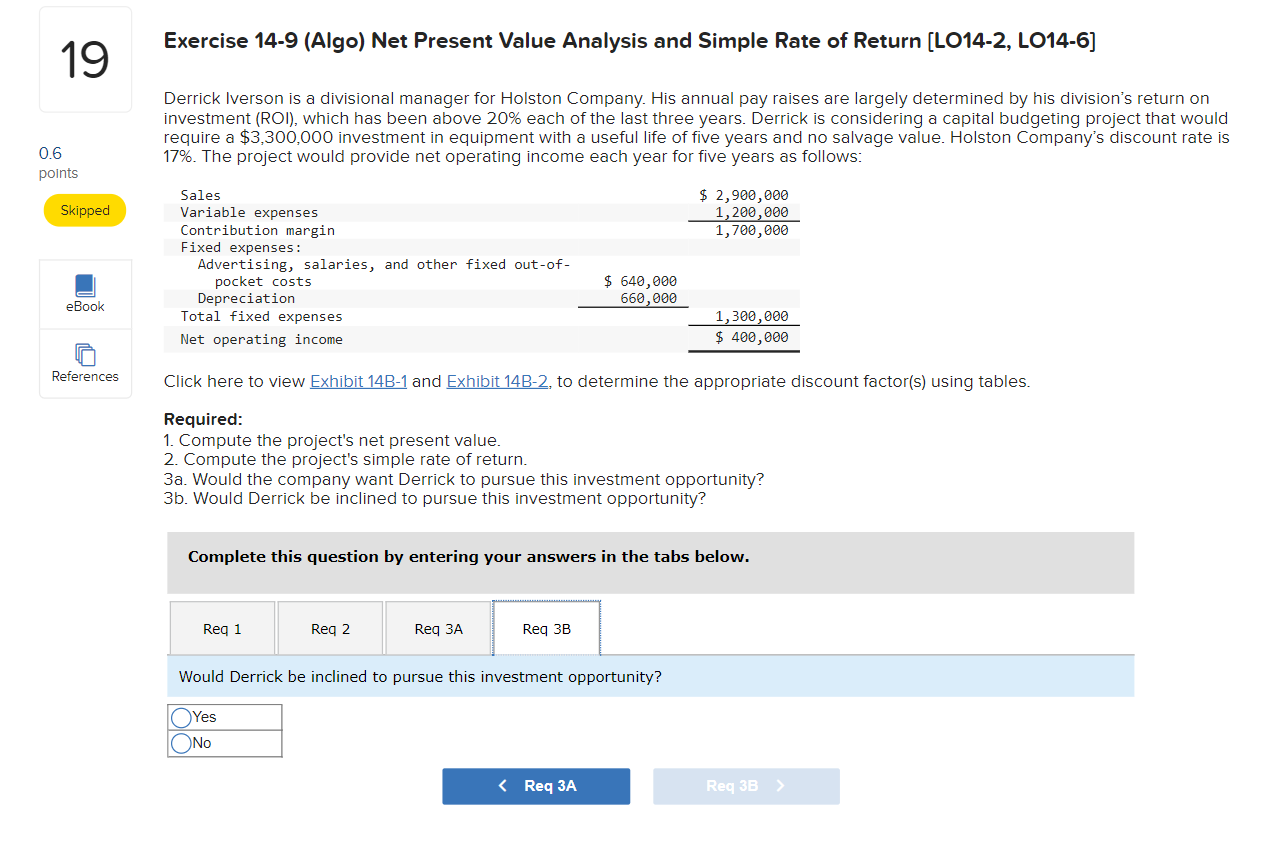
Task: Click the $ 400,000 net operating income value
Action: 752,337
